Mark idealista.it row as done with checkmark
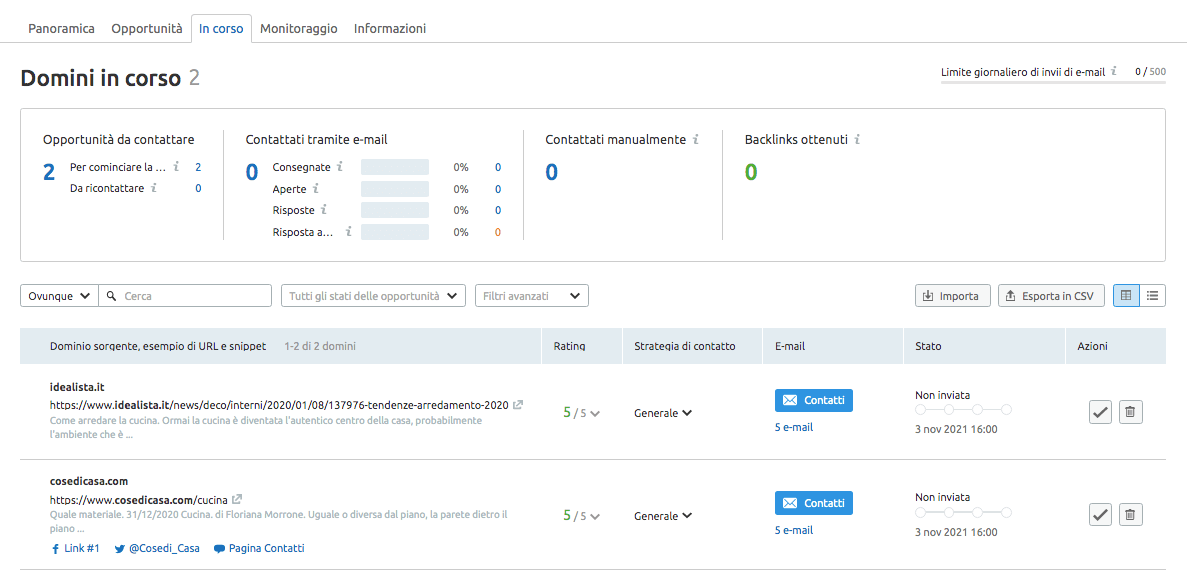The height and width of the screenshot is (576, 1187). point(1100,412)
